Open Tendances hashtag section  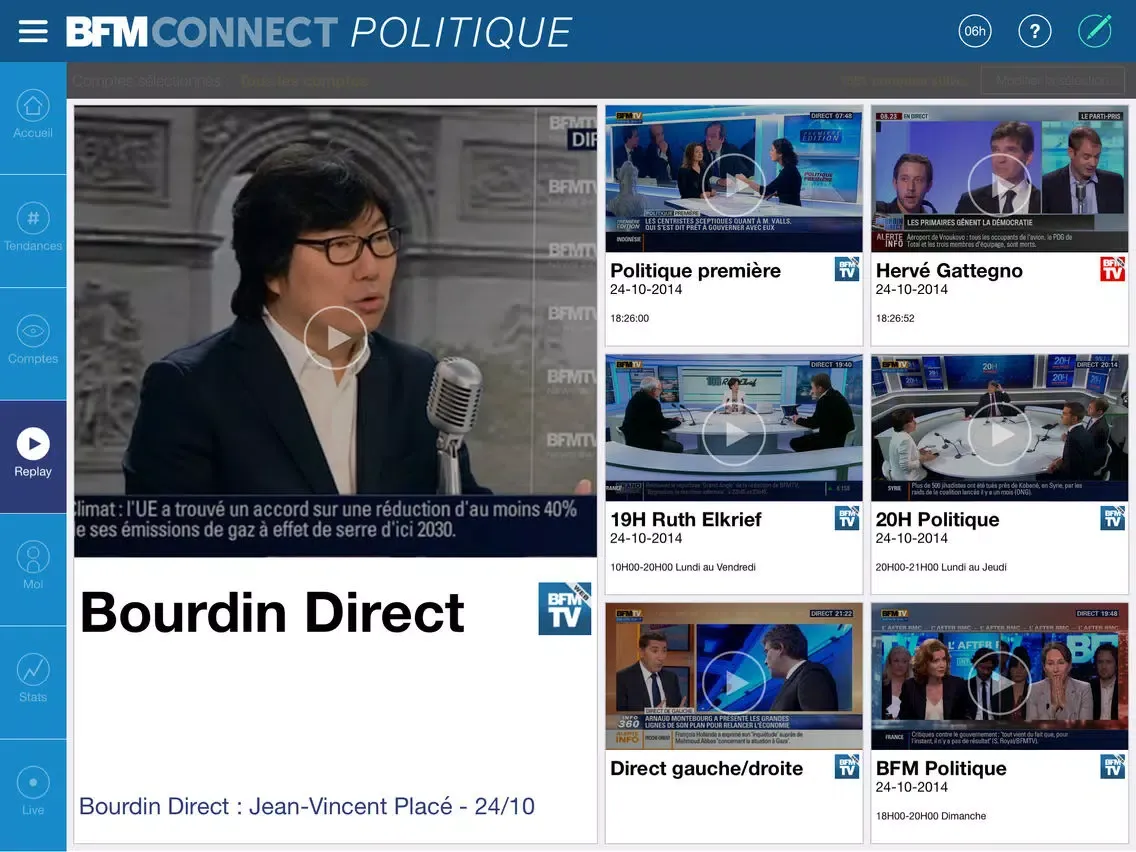point(33,230)
